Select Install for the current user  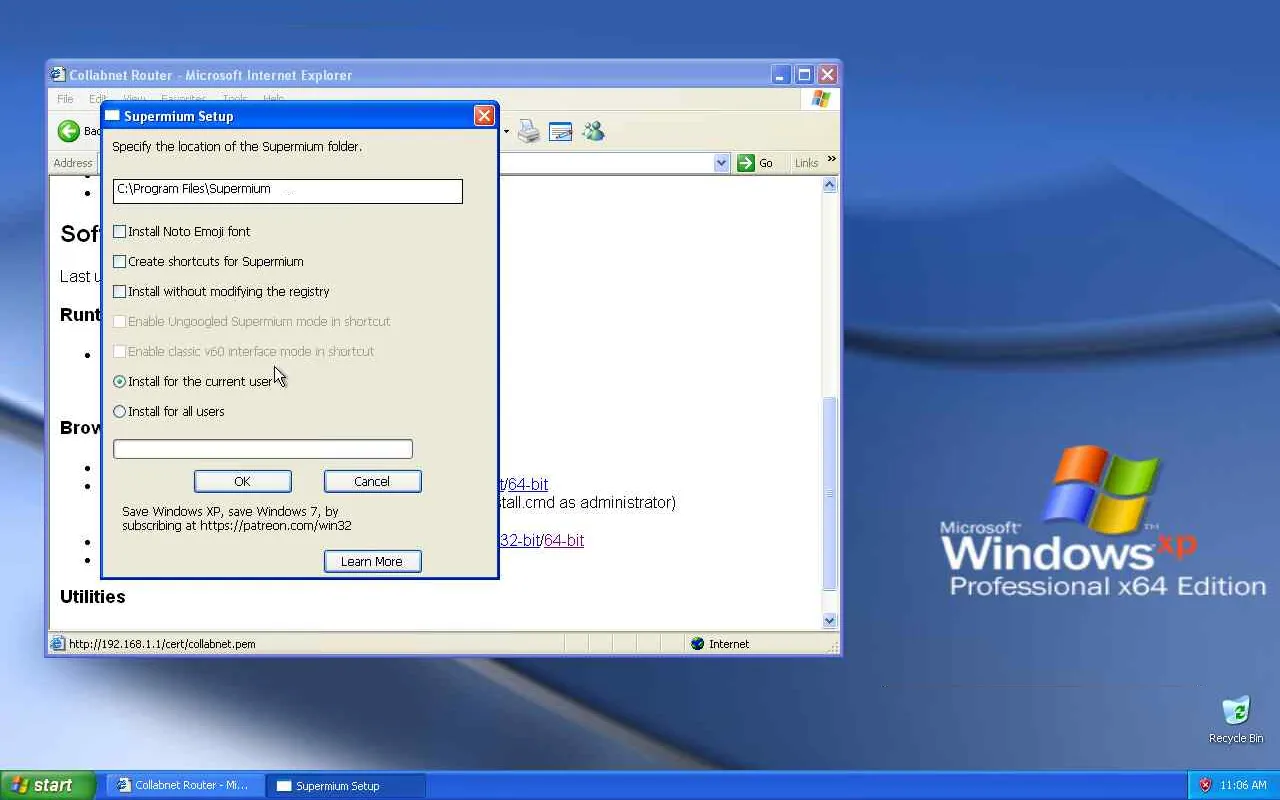point(120,381)
